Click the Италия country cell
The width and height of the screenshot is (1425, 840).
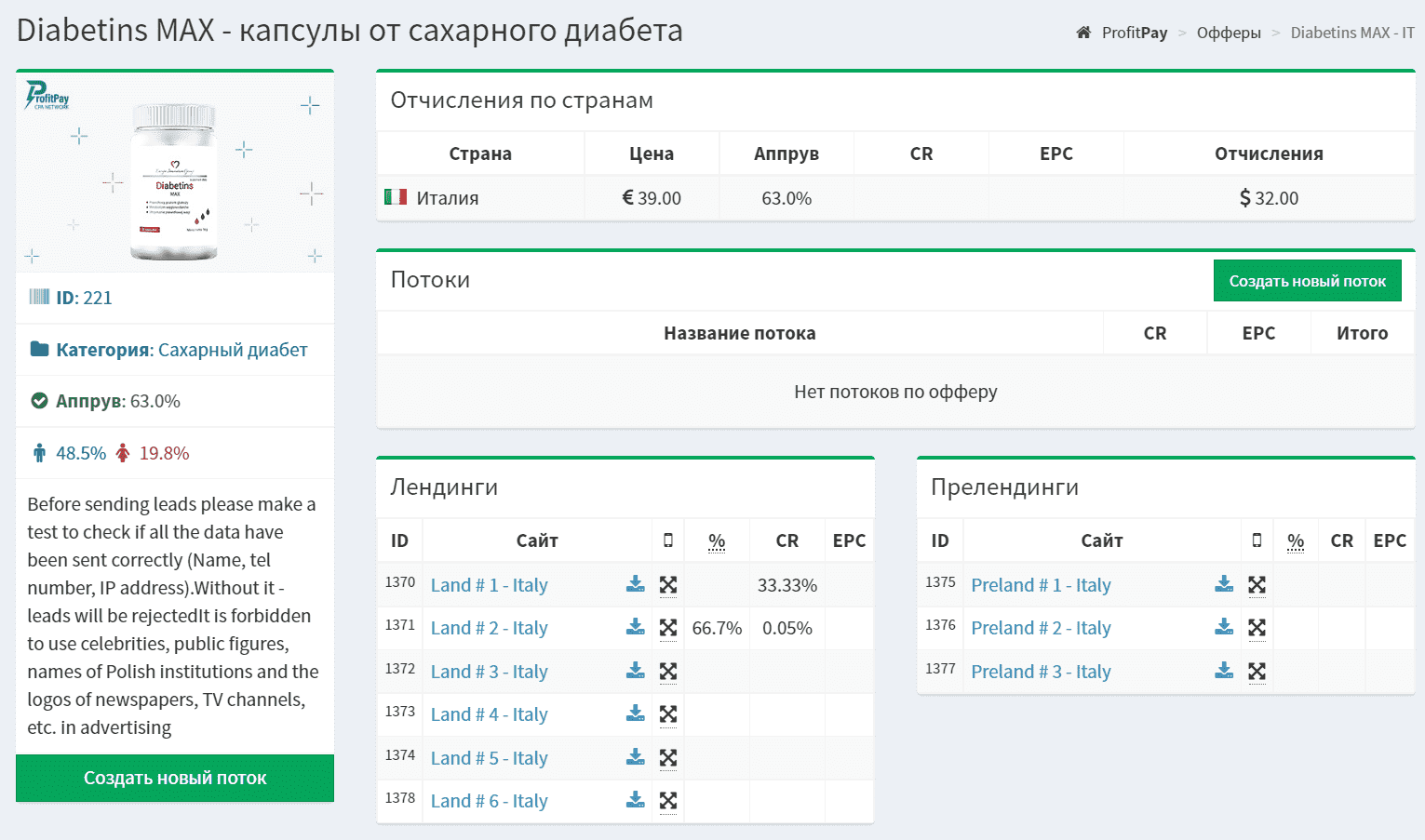tap(480, 198)
